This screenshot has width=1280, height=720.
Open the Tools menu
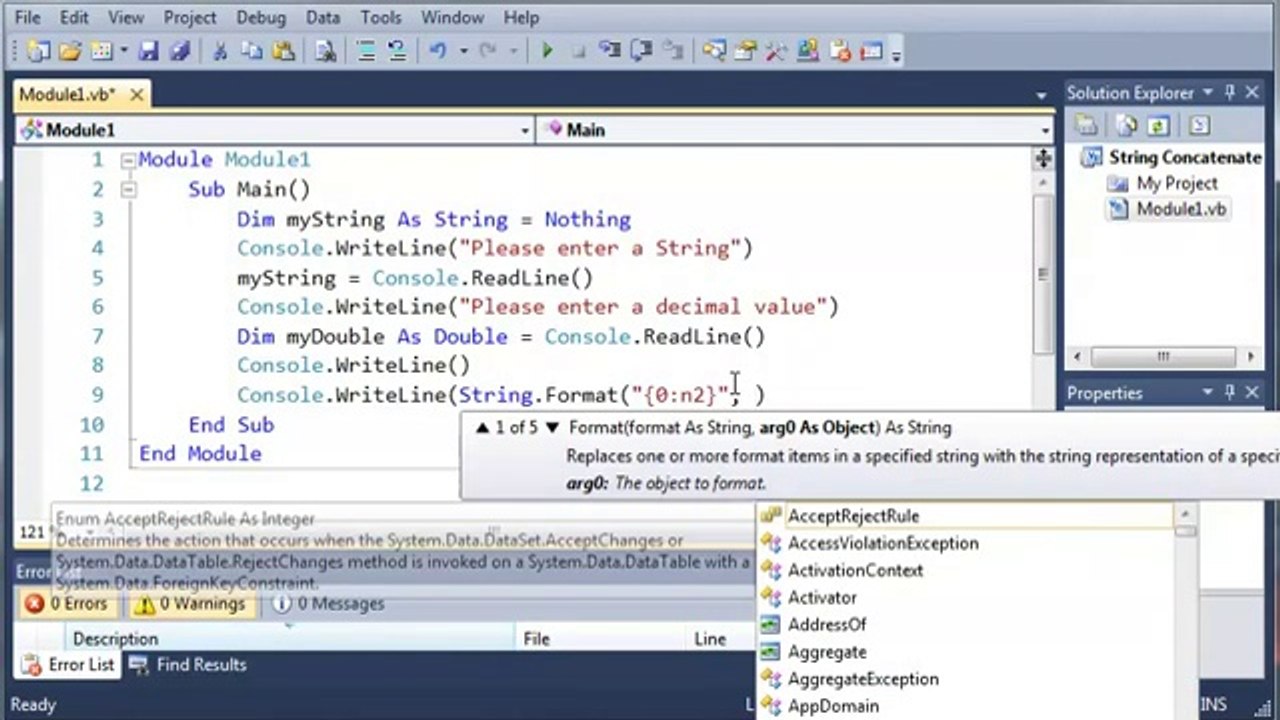[x=381, y=17]
